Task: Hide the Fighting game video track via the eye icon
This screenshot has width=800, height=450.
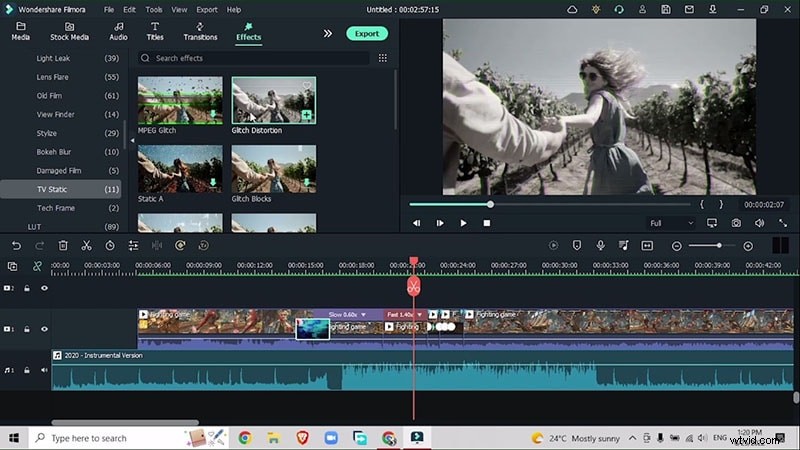Action: pyautogui.click(x=44, y=328)
